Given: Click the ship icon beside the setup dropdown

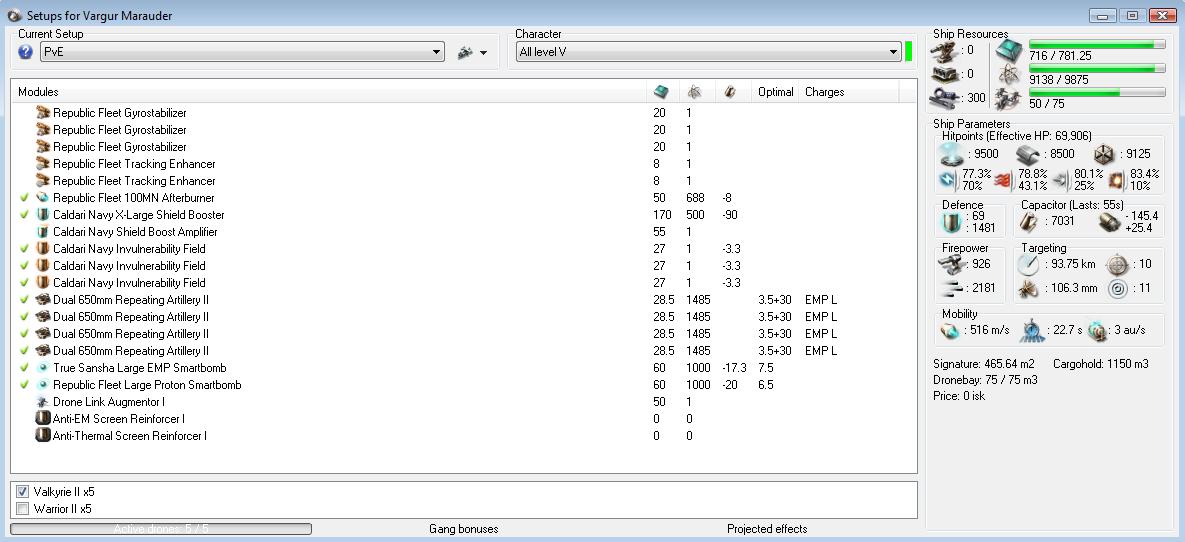Looking at the screenshot, I should click(466, 52).
